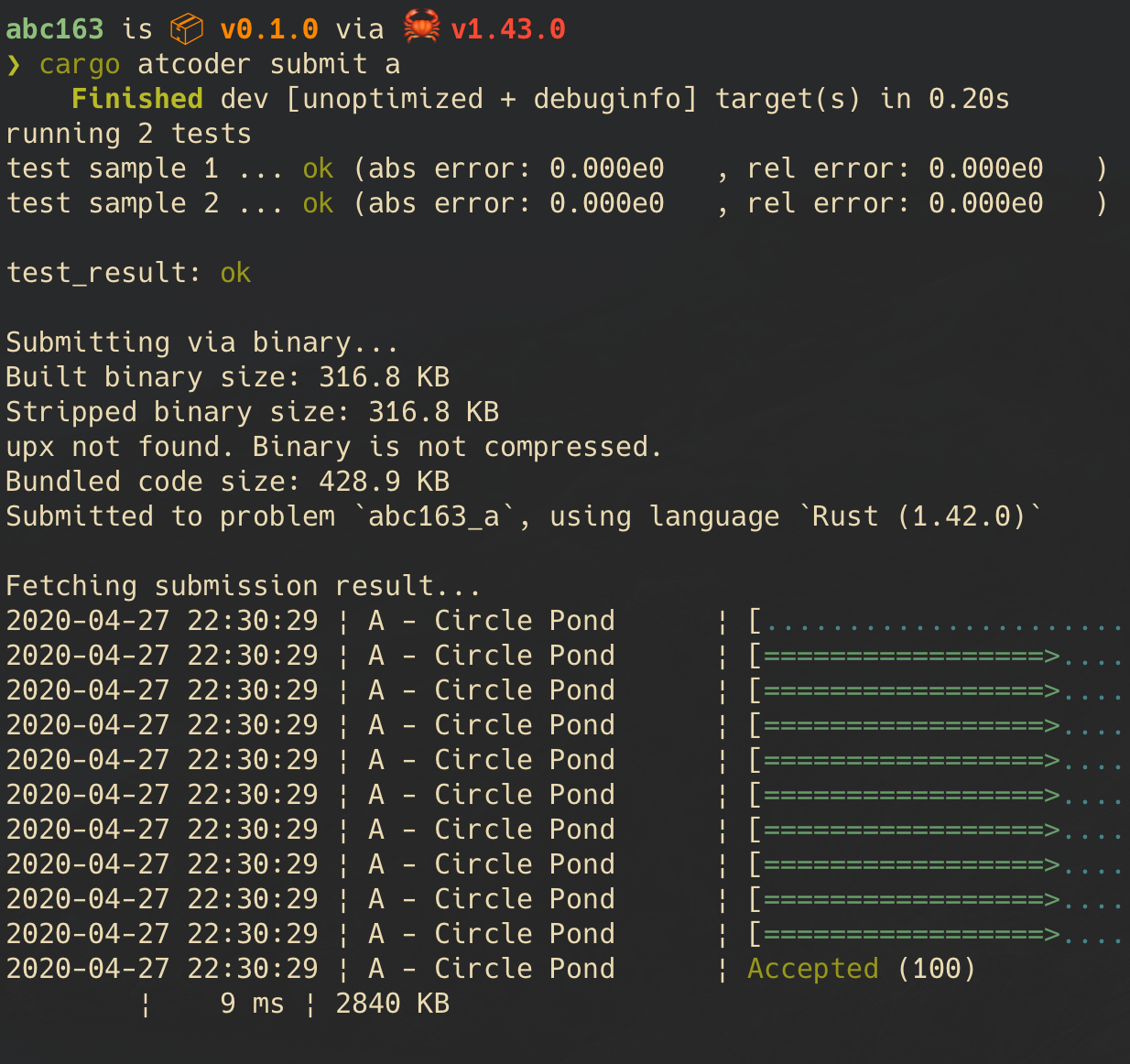Click the abc163_a problem name
1130x1064 pixels.
click(x=434, y=516)
